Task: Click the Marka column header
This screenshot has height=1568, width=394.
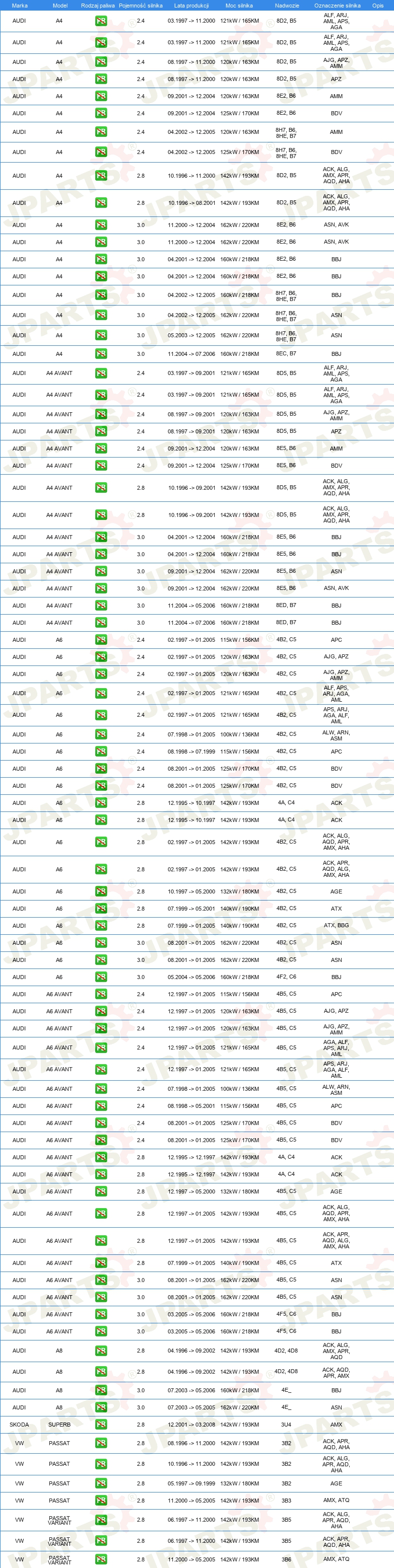Action: [20, 6]
